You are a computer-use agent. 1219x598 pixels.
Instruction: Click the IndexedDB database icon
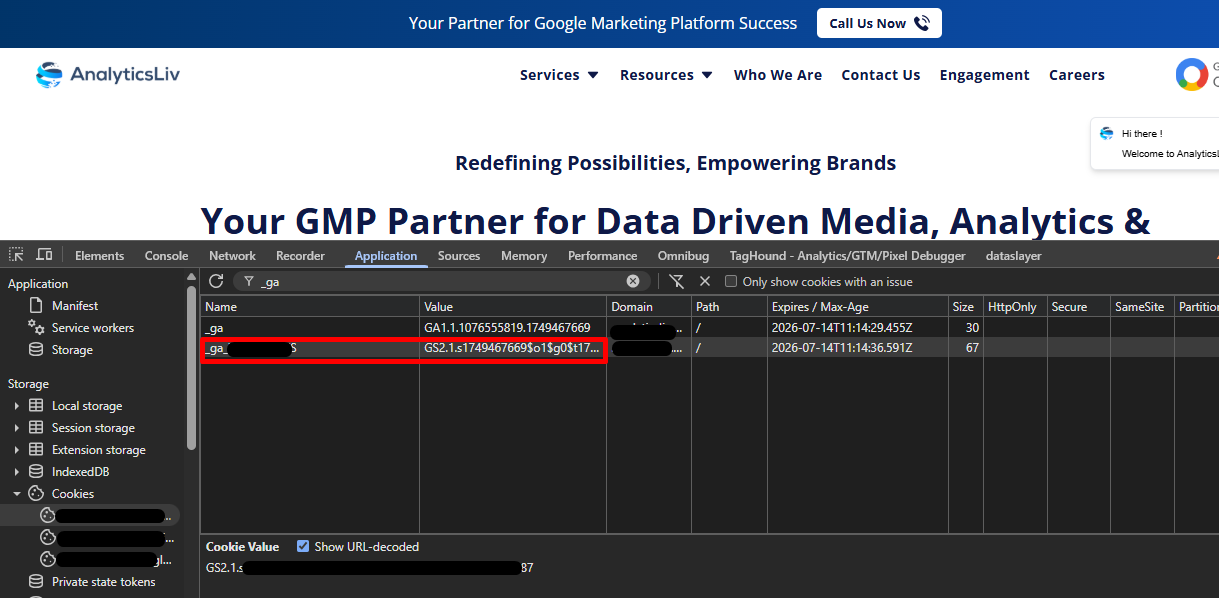[x=36, y=471]
